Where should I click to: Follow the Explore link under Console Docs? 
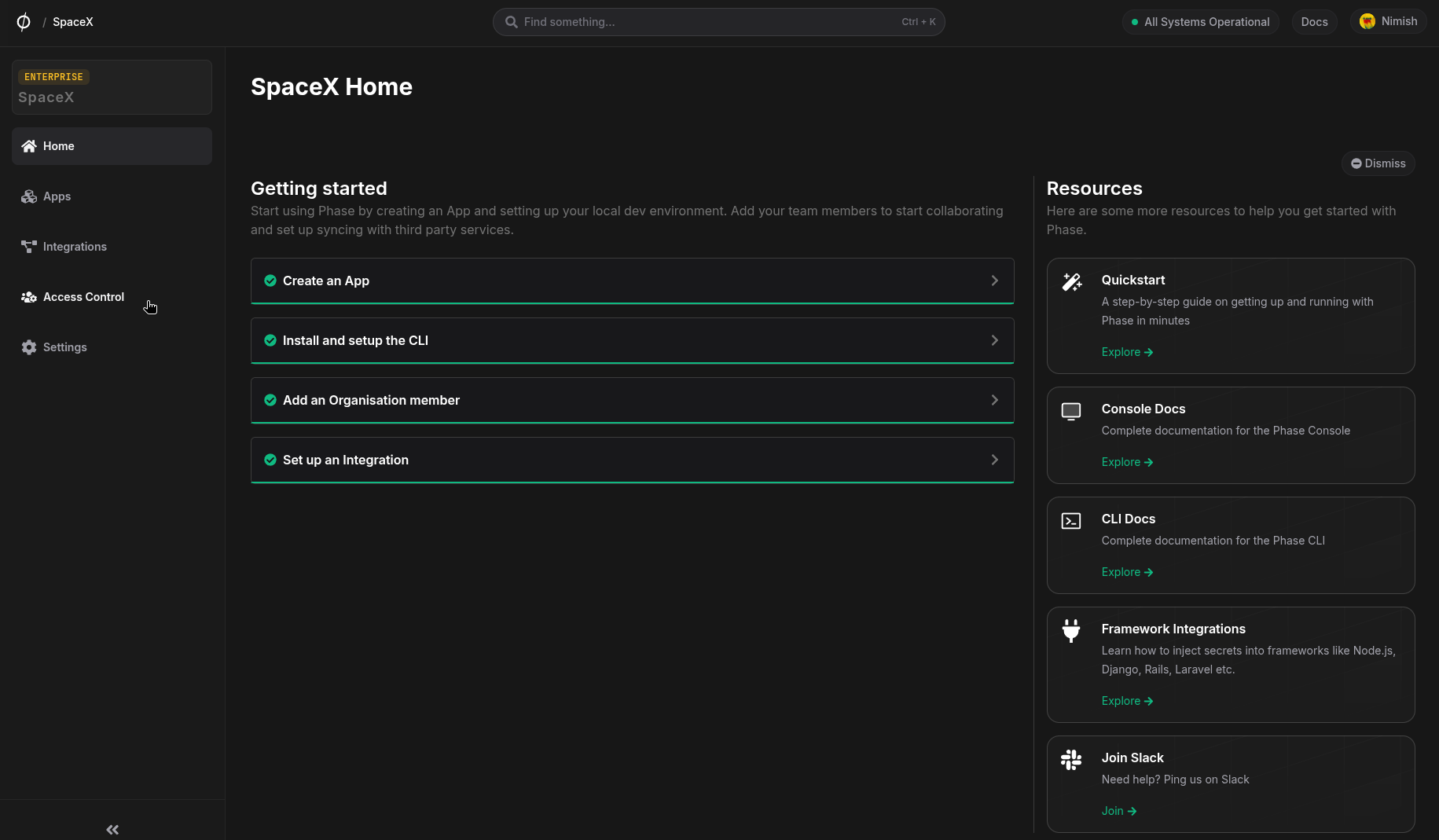click(x=1127, y=461)
